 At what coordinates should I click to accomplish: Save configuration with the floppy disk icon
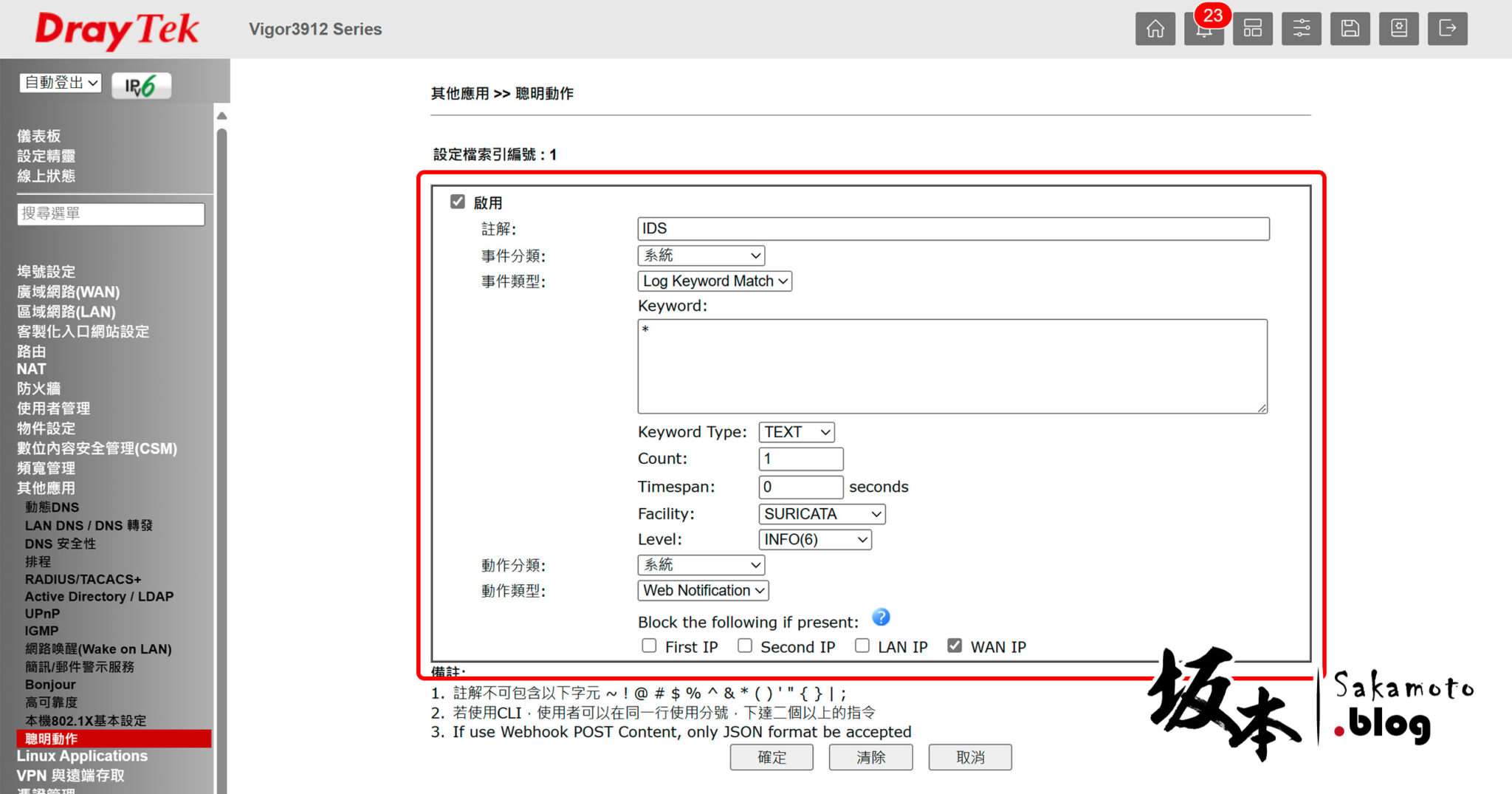1350,29
